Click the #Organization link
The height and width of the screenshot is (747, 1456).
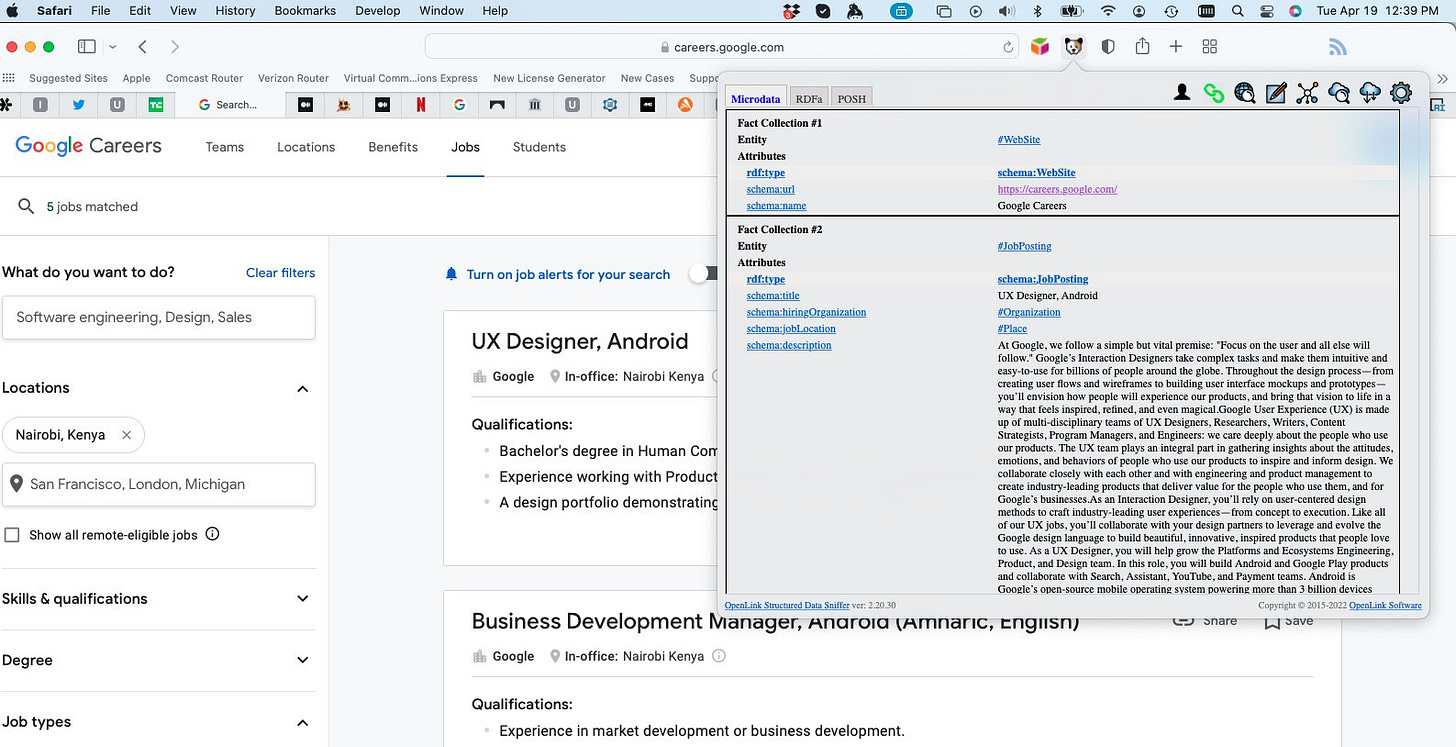point(1029,312)
